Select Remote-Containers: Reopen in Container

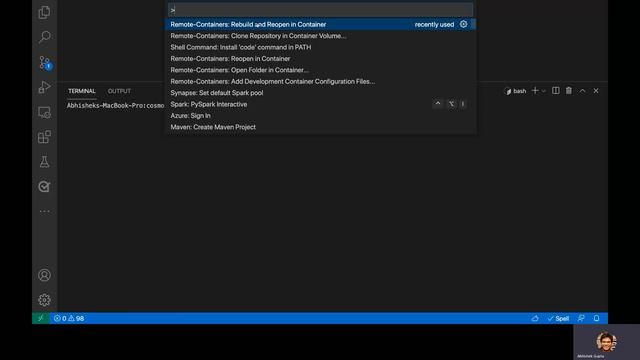point(320,58)
